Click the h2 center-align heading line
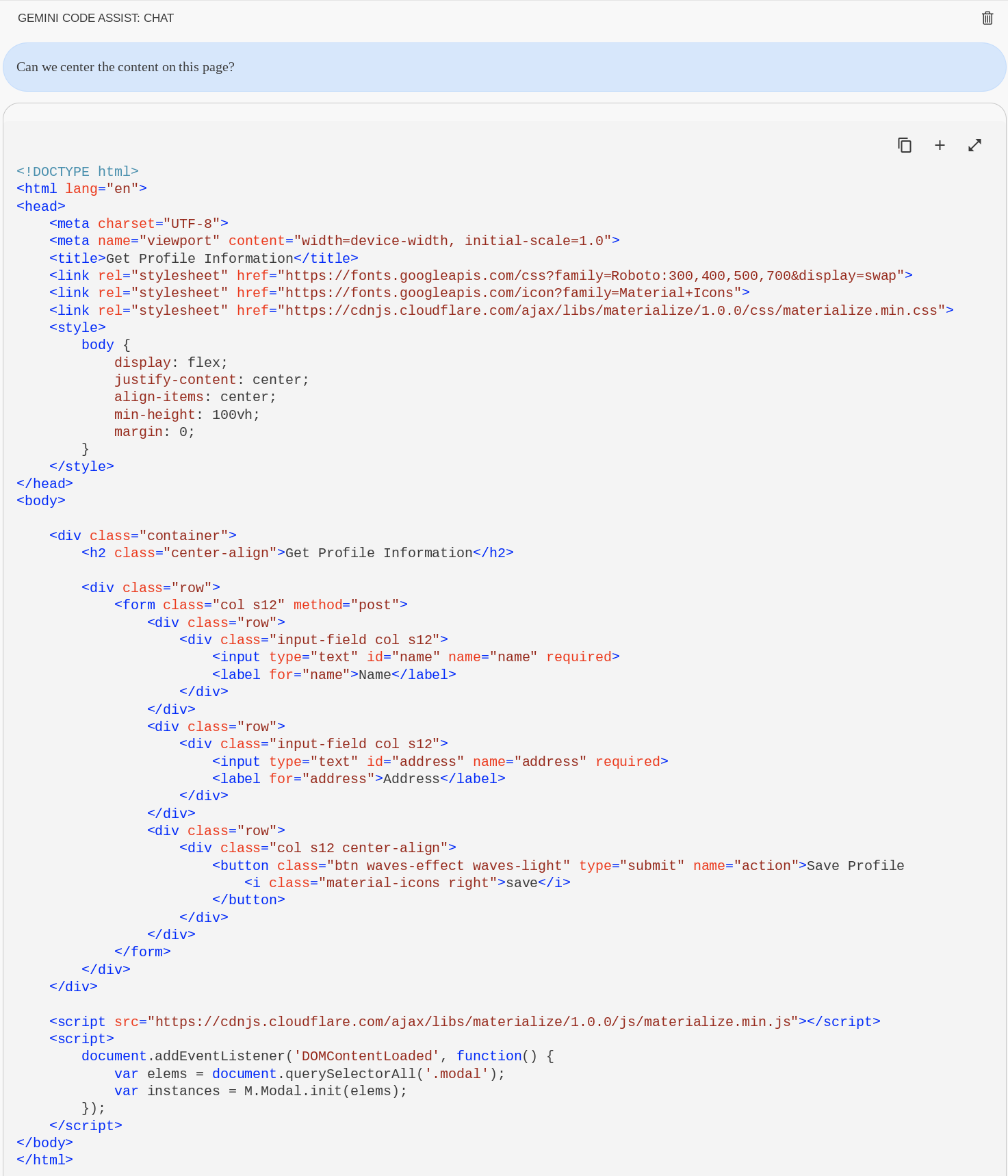1008x1176 pixels. 297,553
